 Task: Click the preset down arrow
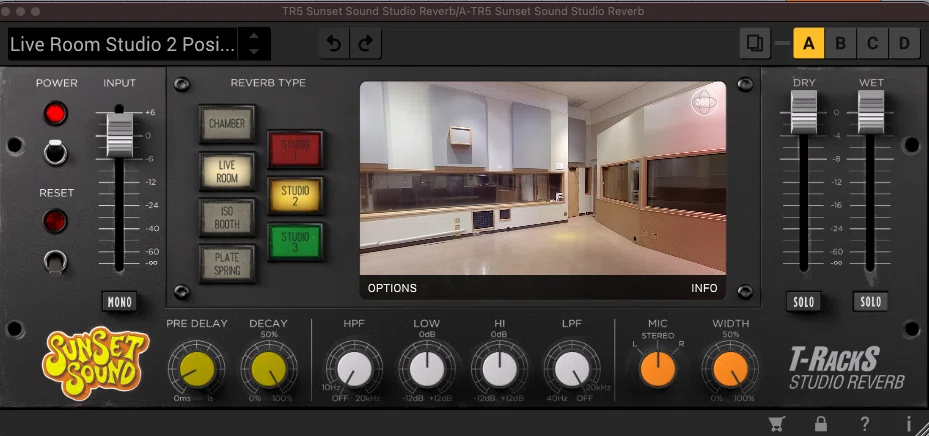click(x=254, y=52)
